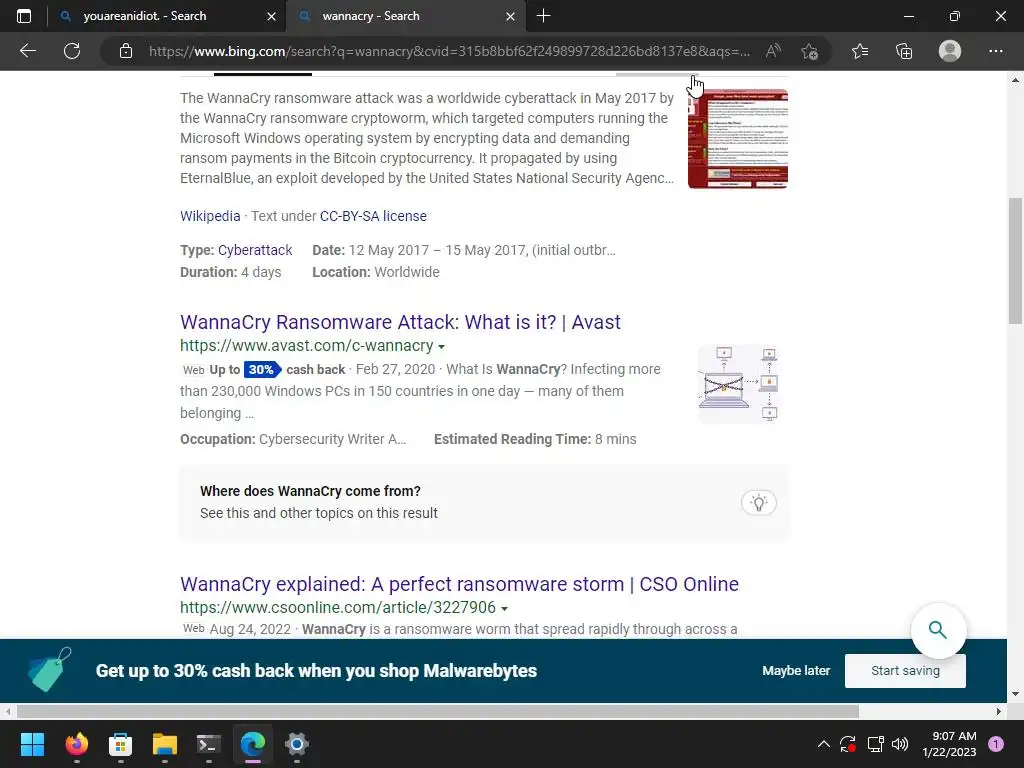Open Read Aloud from the address bar
Viewport: 1024px width, 768px height.
coord(773,51)
